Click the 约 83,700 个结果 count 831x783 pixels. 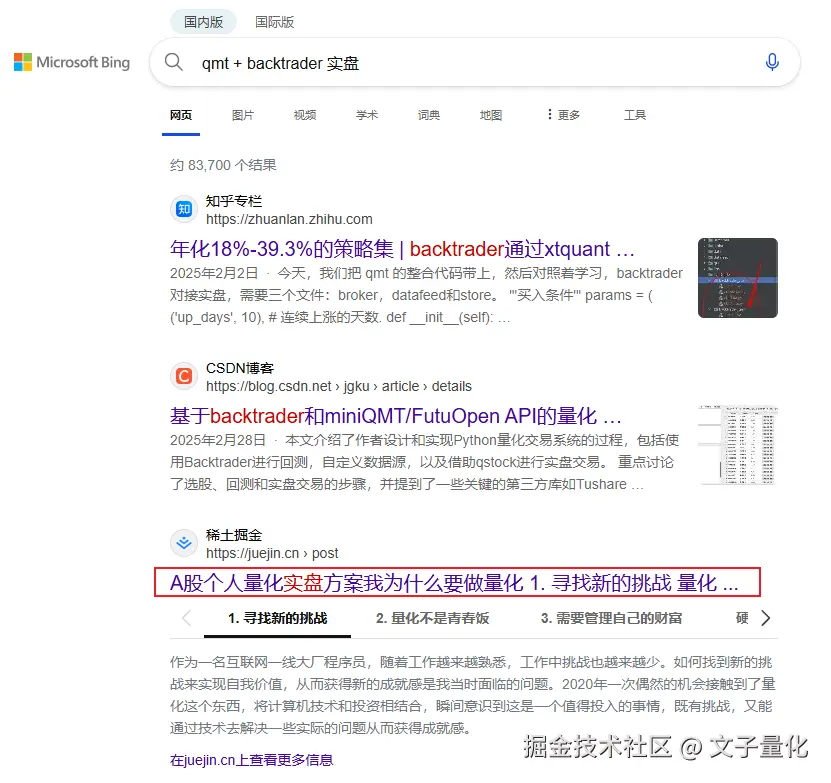[223, 165]
